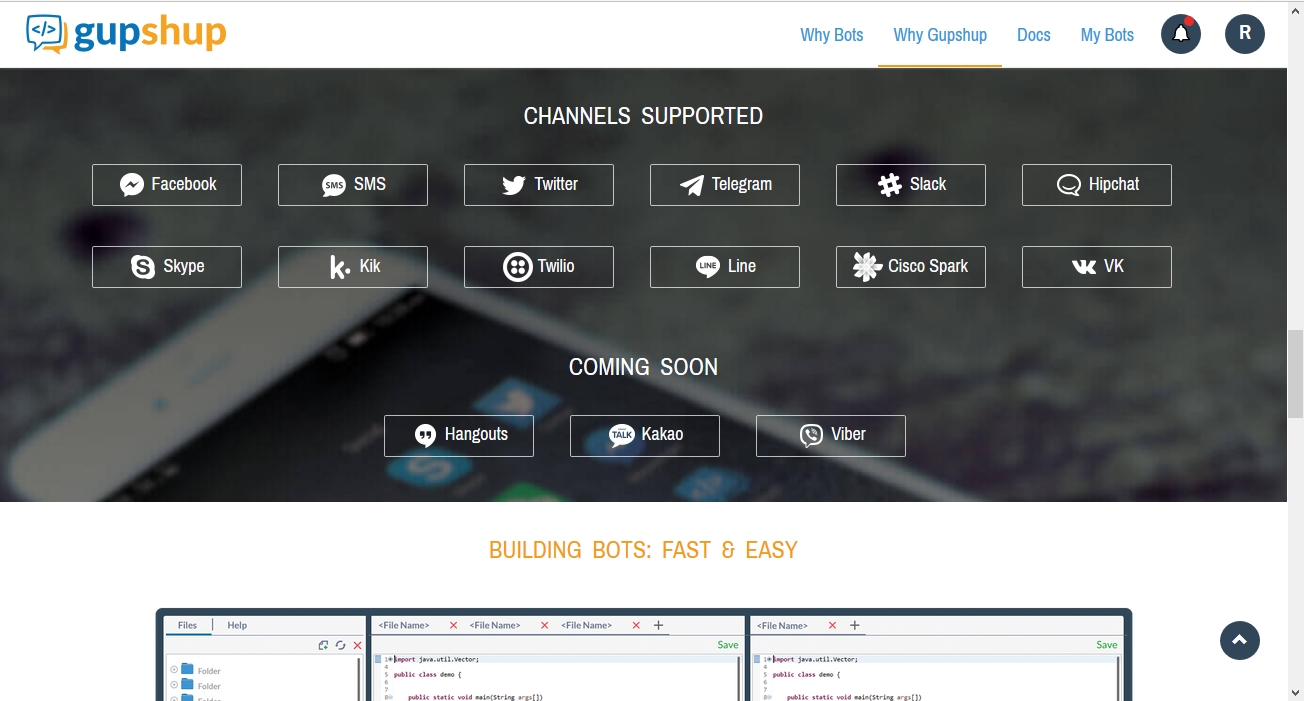The image size is (1304, 701).
Task: Open the notifications bell
Action: (x=1181, y=34)
